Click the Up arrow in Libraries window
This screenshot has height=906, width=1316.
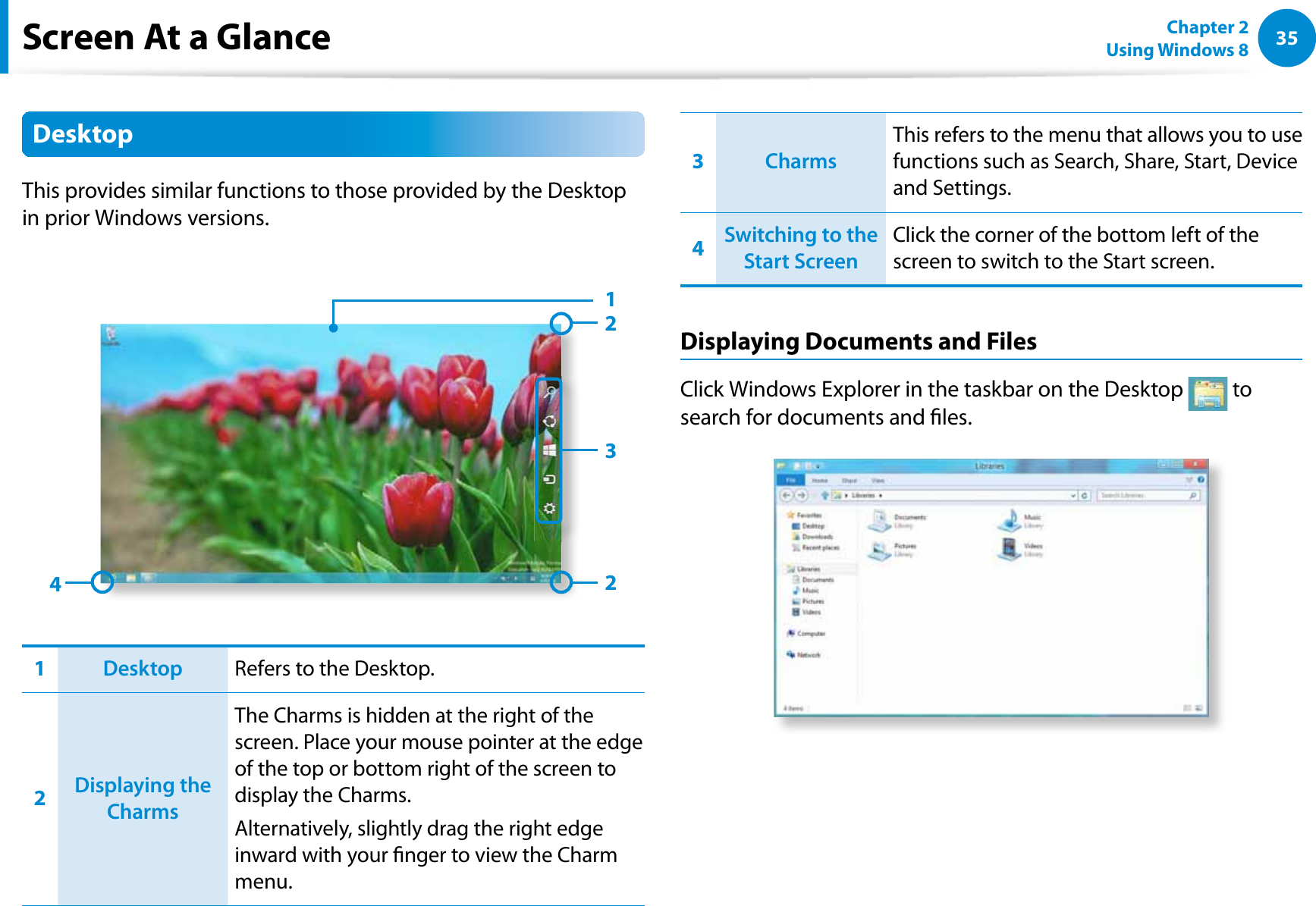point(824,496)
